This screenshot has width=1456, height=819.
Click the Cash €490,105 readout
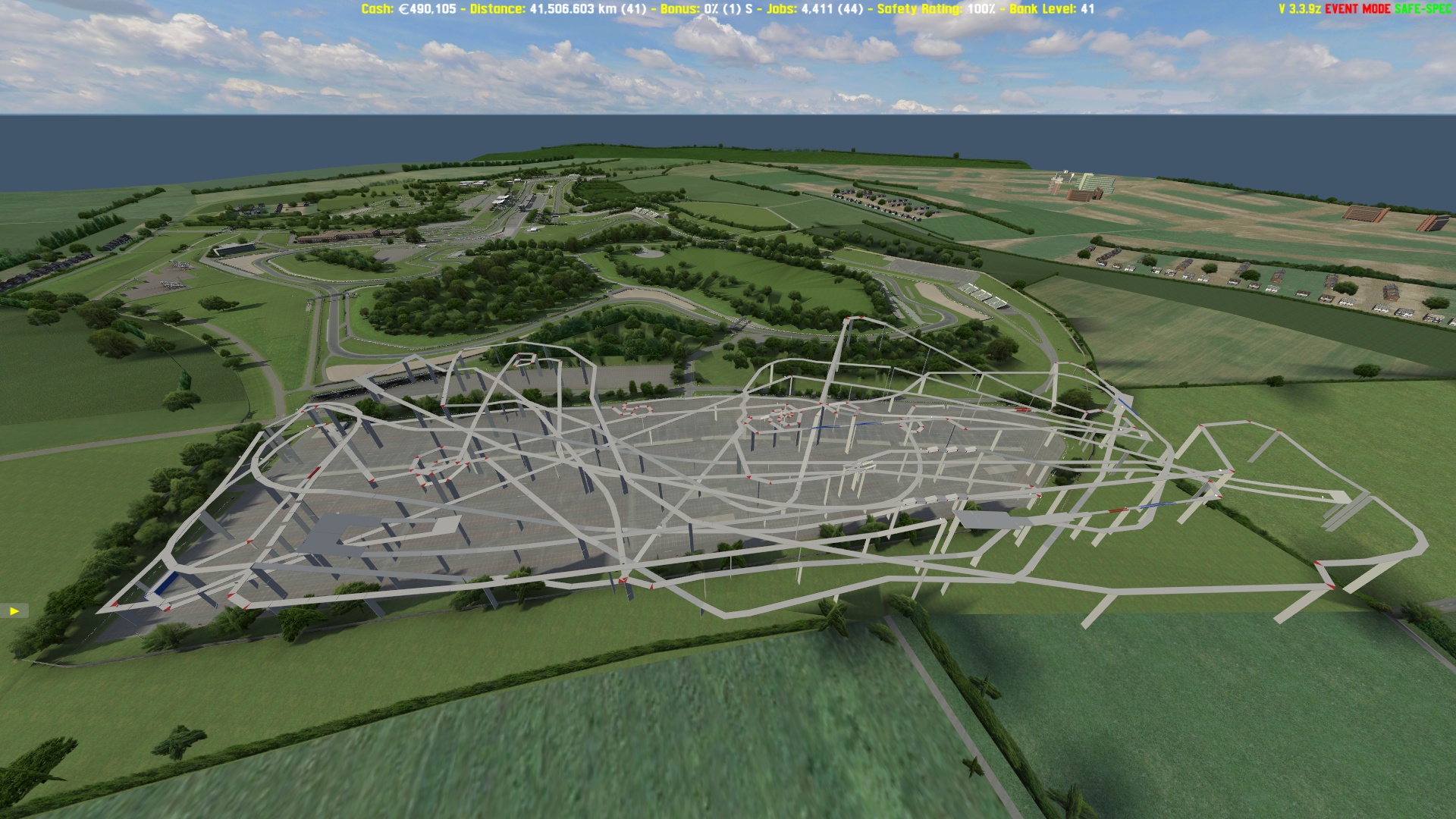[x=409, y=9]
